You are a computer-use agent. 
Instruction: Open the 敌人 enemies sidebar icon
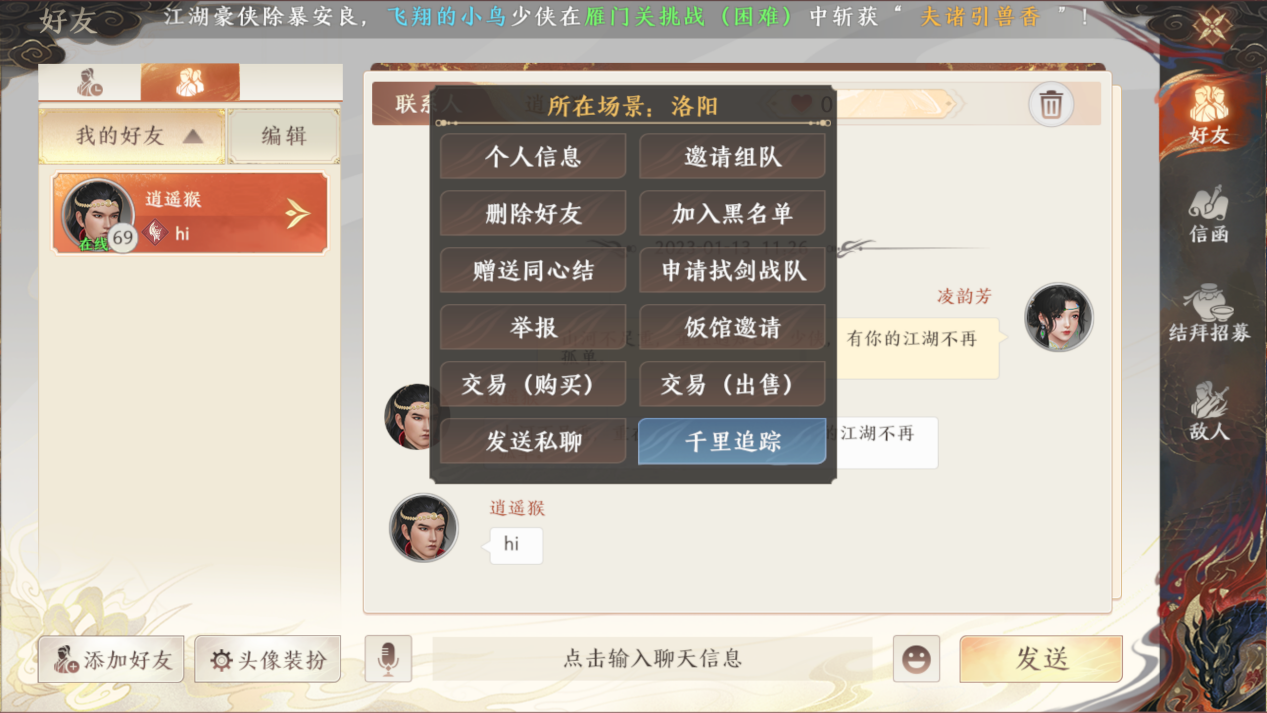1209,412
